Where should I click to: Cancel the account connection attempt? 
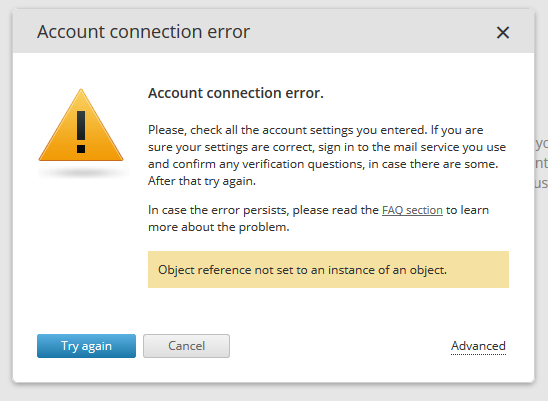[186, 346]
